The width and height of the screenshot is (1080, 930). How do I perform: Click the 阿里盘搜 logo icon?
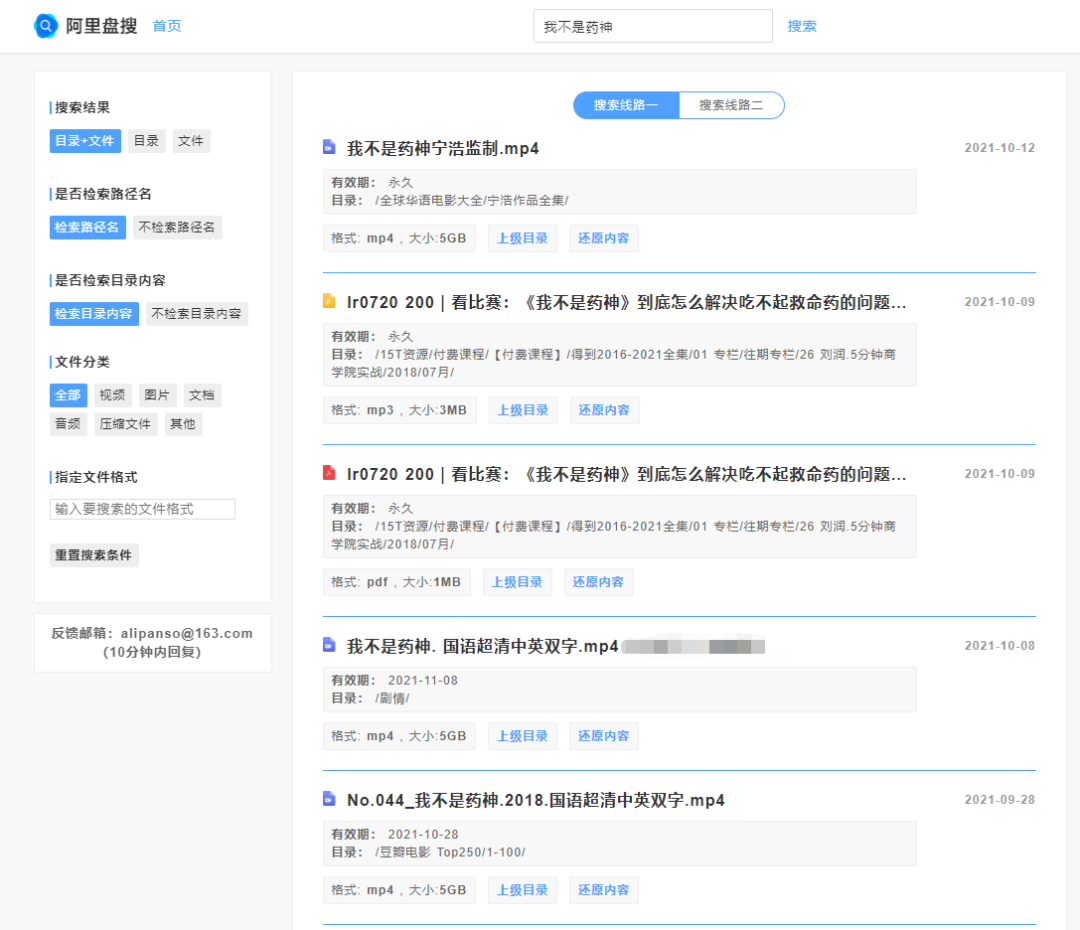tap(46, 26)
